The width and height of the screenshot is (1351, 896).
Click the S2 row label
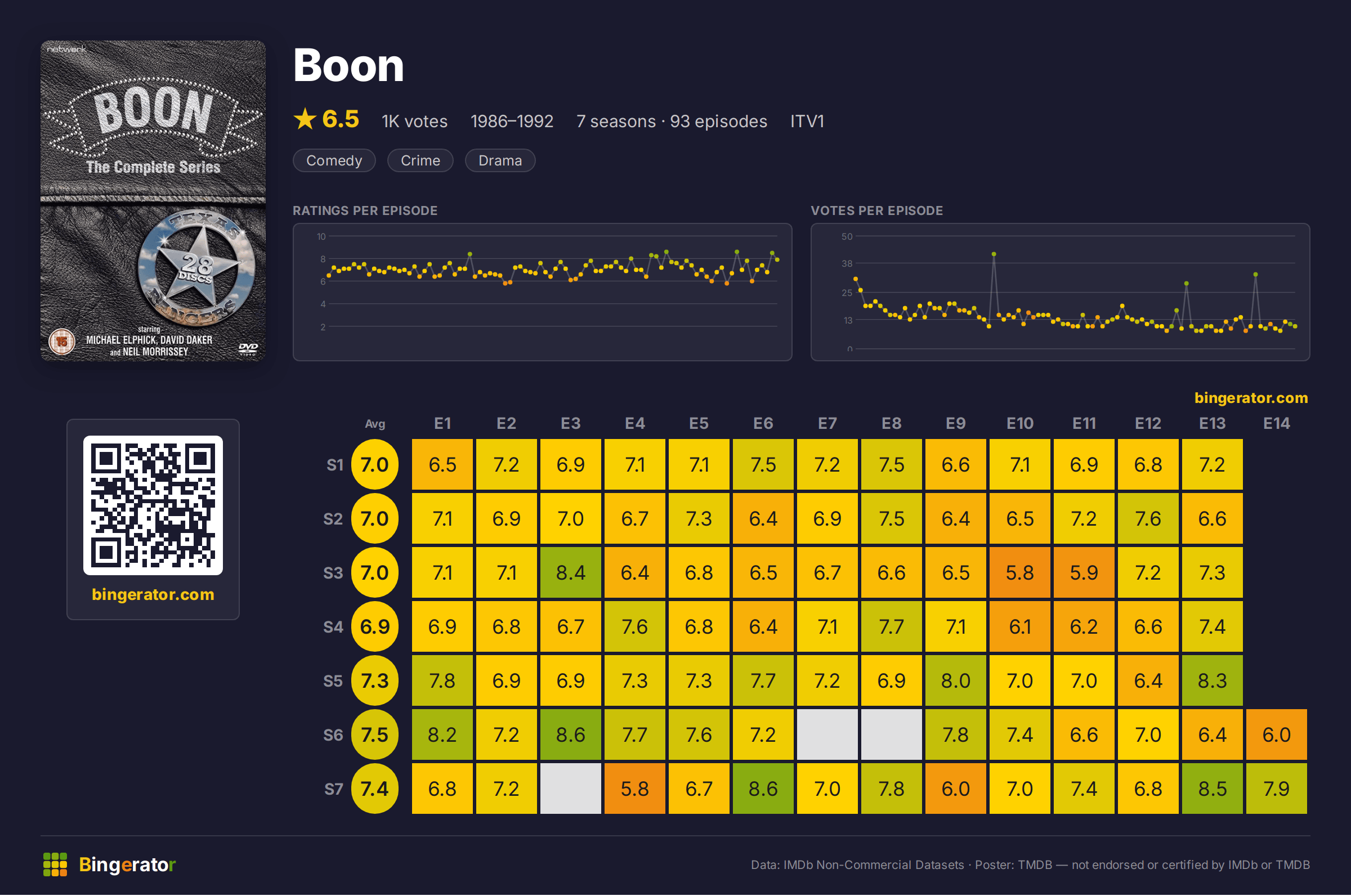(333, 519)
